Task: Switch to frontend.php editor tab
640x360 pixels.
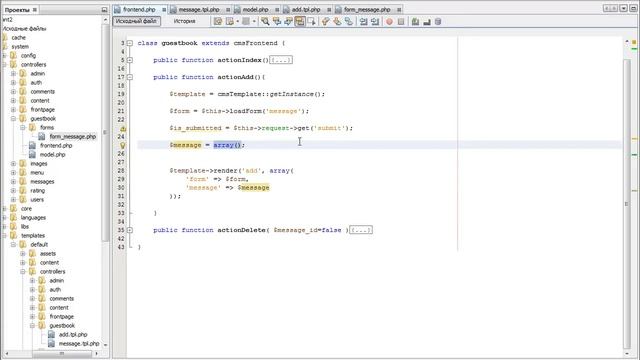Action: tap(139, 9)
